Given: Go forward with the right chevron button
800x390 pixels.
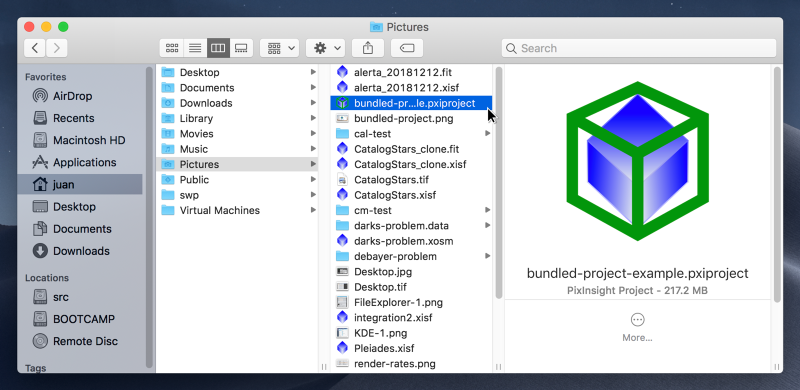Looking at the screenshot, I should 57,48.
